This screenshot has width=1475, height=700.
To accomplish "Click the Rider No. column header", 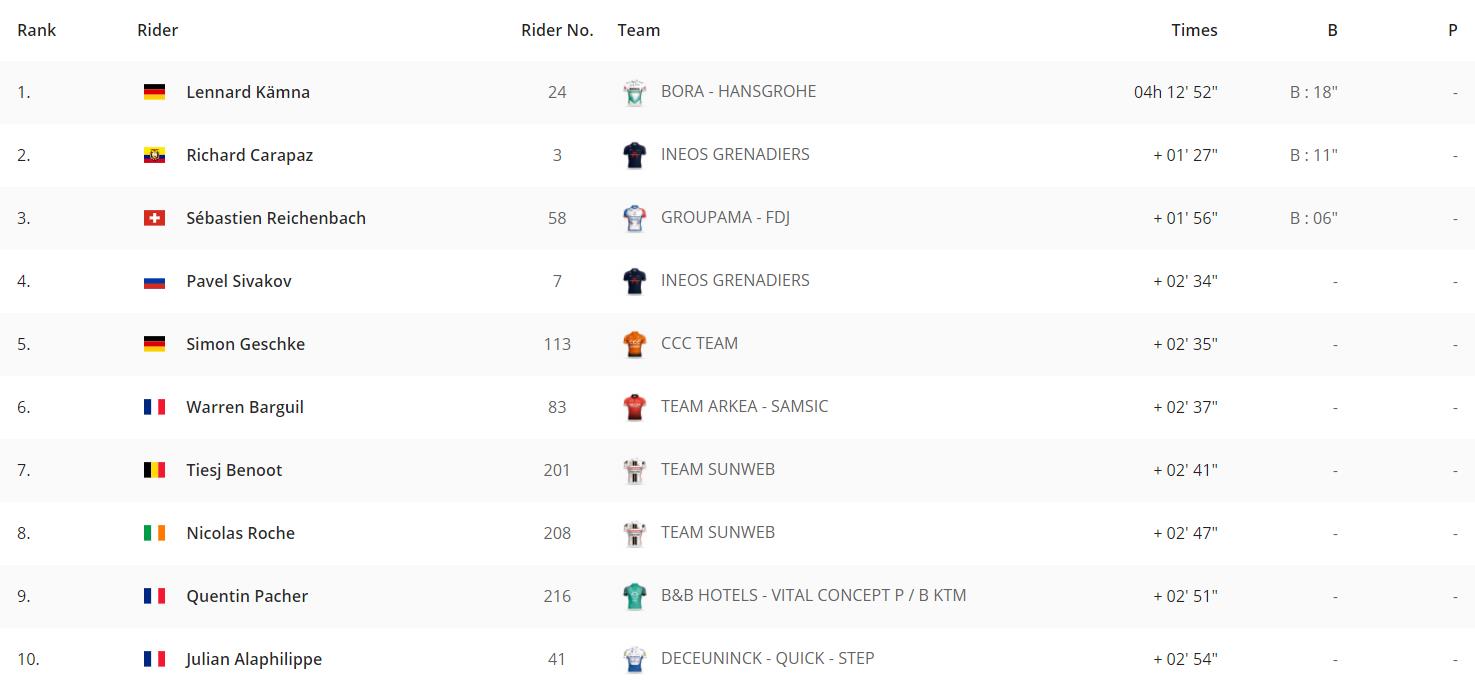I will tap(557, 30).
